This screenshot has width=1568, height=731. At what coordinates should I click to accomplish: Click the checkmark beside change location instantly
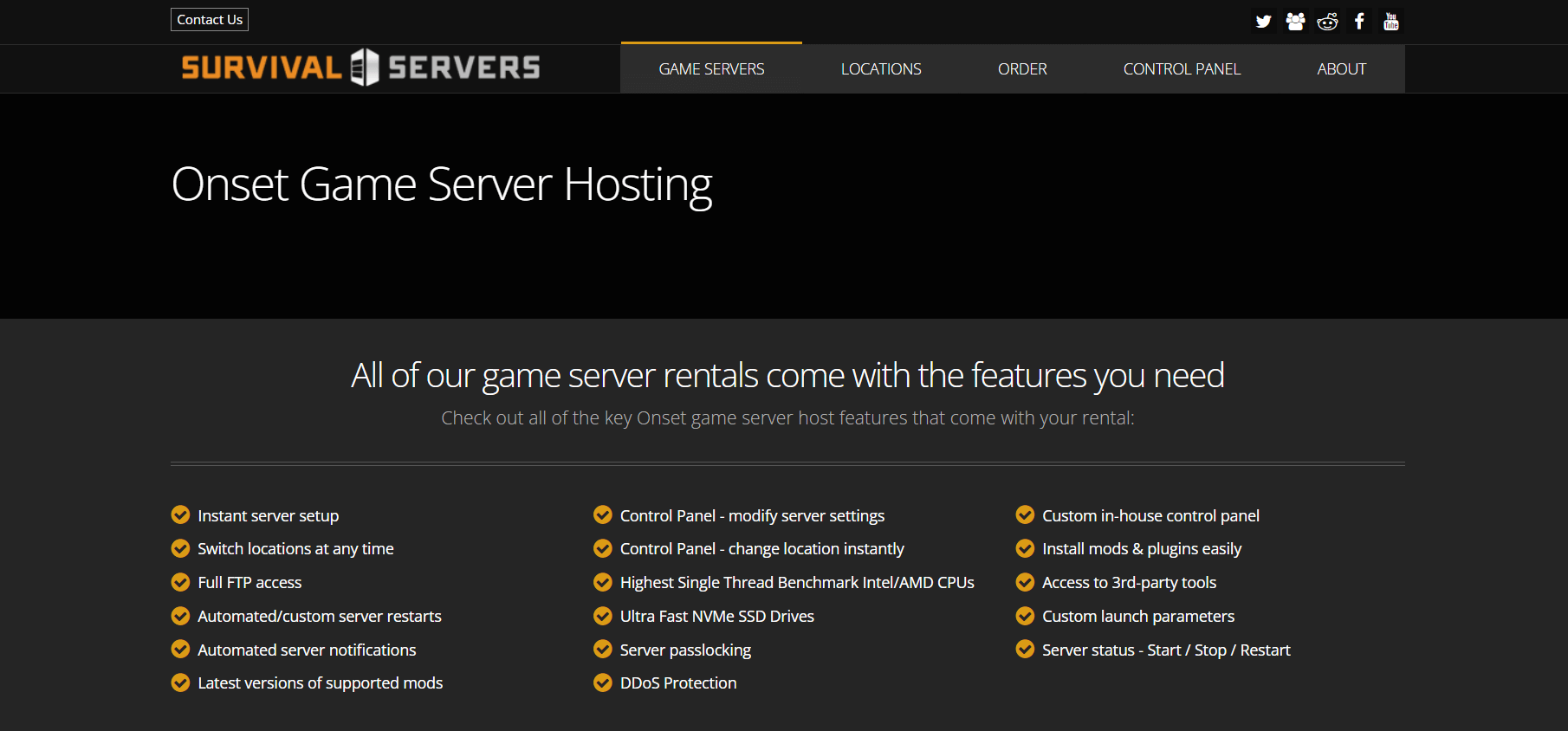point(602,548)
